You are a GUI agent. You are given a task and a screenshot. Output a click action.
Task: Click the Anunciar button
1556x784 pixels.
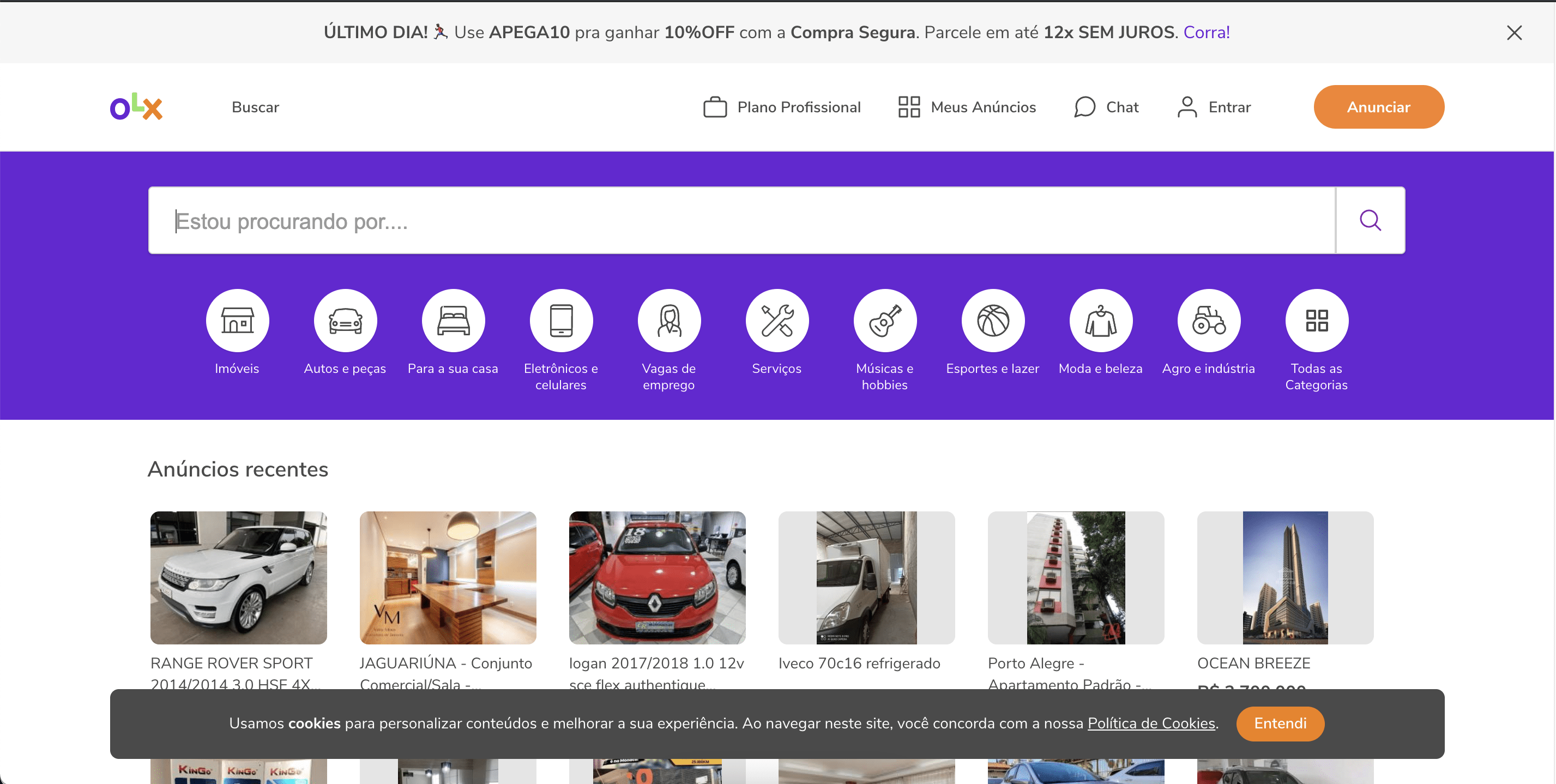(x=1380, y=107)
